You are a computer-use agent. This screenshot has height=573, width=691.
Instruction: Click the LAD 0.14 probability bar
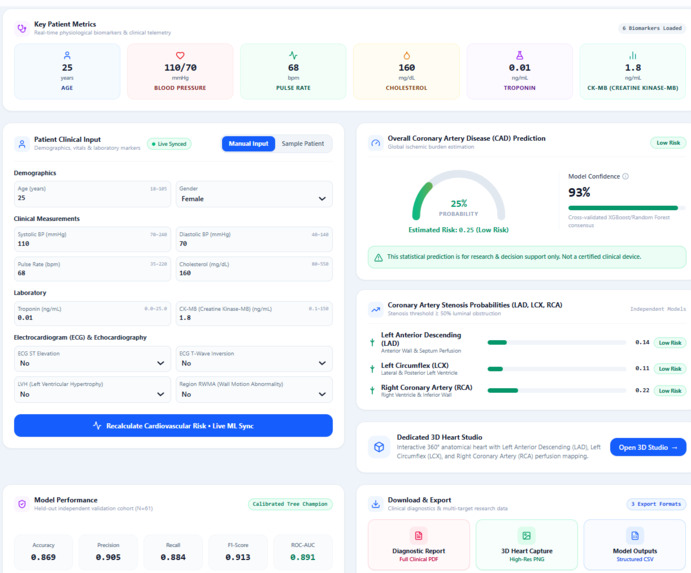(557, 342)
